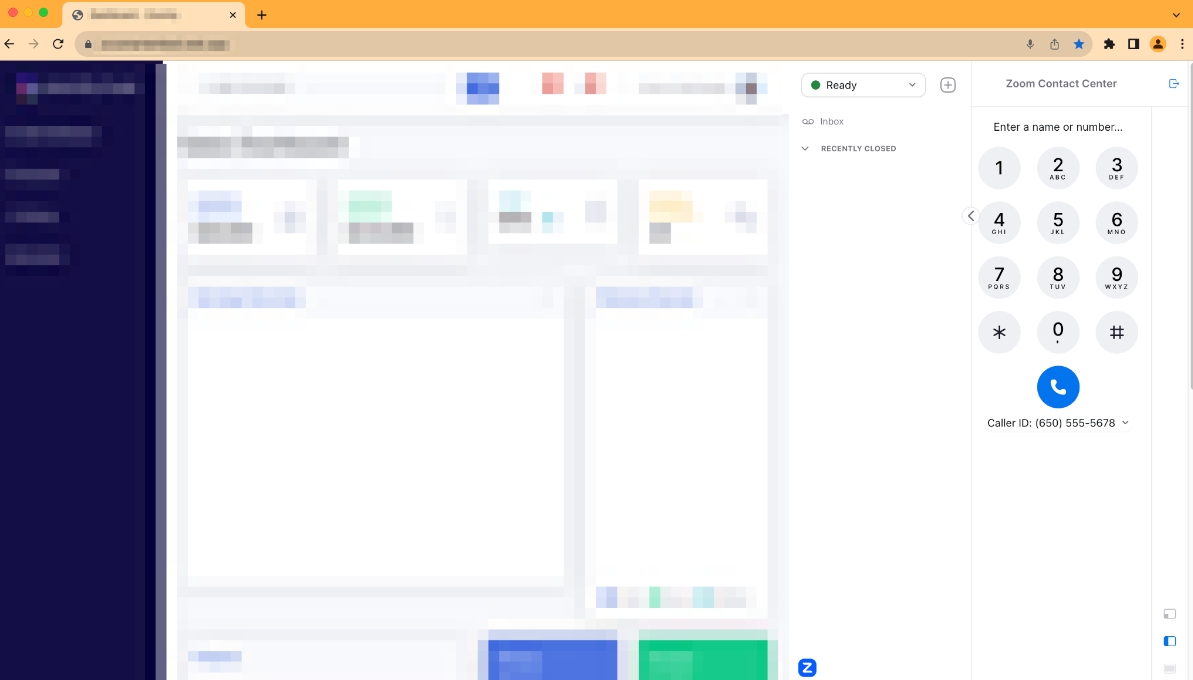The height and width of the screenshot is (680, 1193).
Task: Open the voicemail Inbox
Action: coord(831,121)
